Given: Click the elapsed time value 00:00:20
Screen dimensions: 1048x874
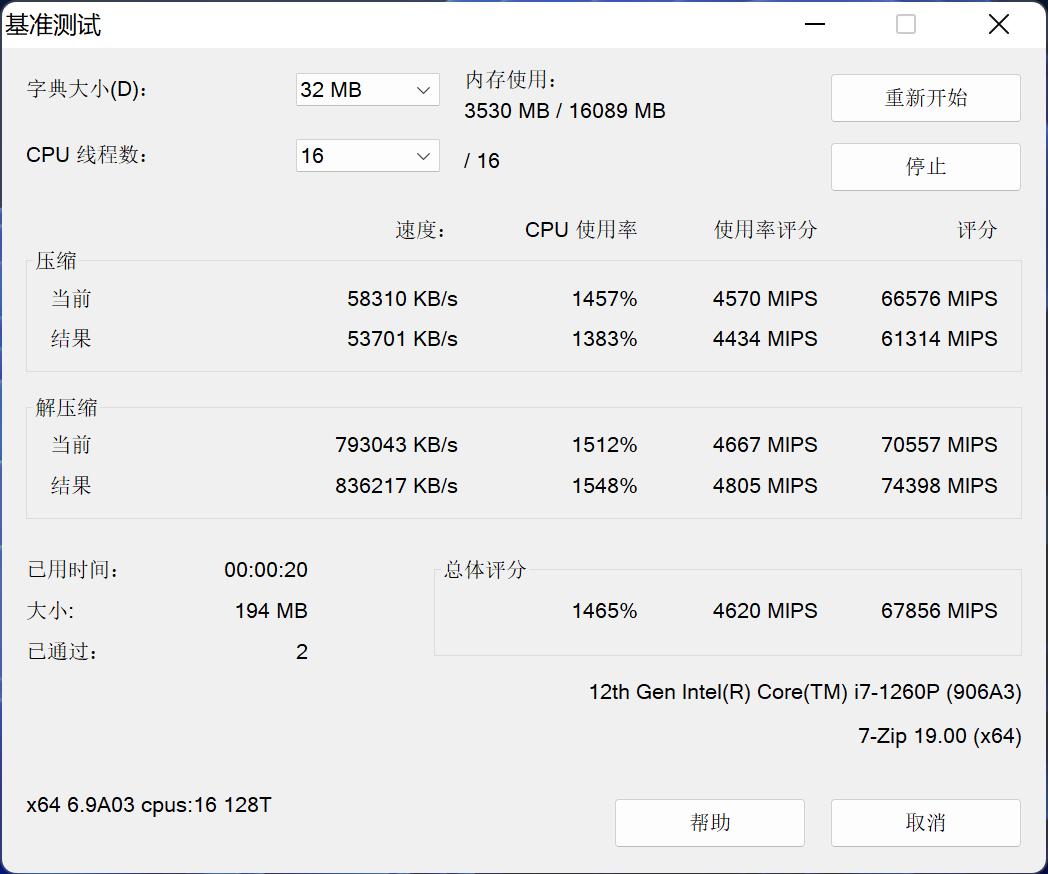Looking at the screenshot, I should (265, 570).
